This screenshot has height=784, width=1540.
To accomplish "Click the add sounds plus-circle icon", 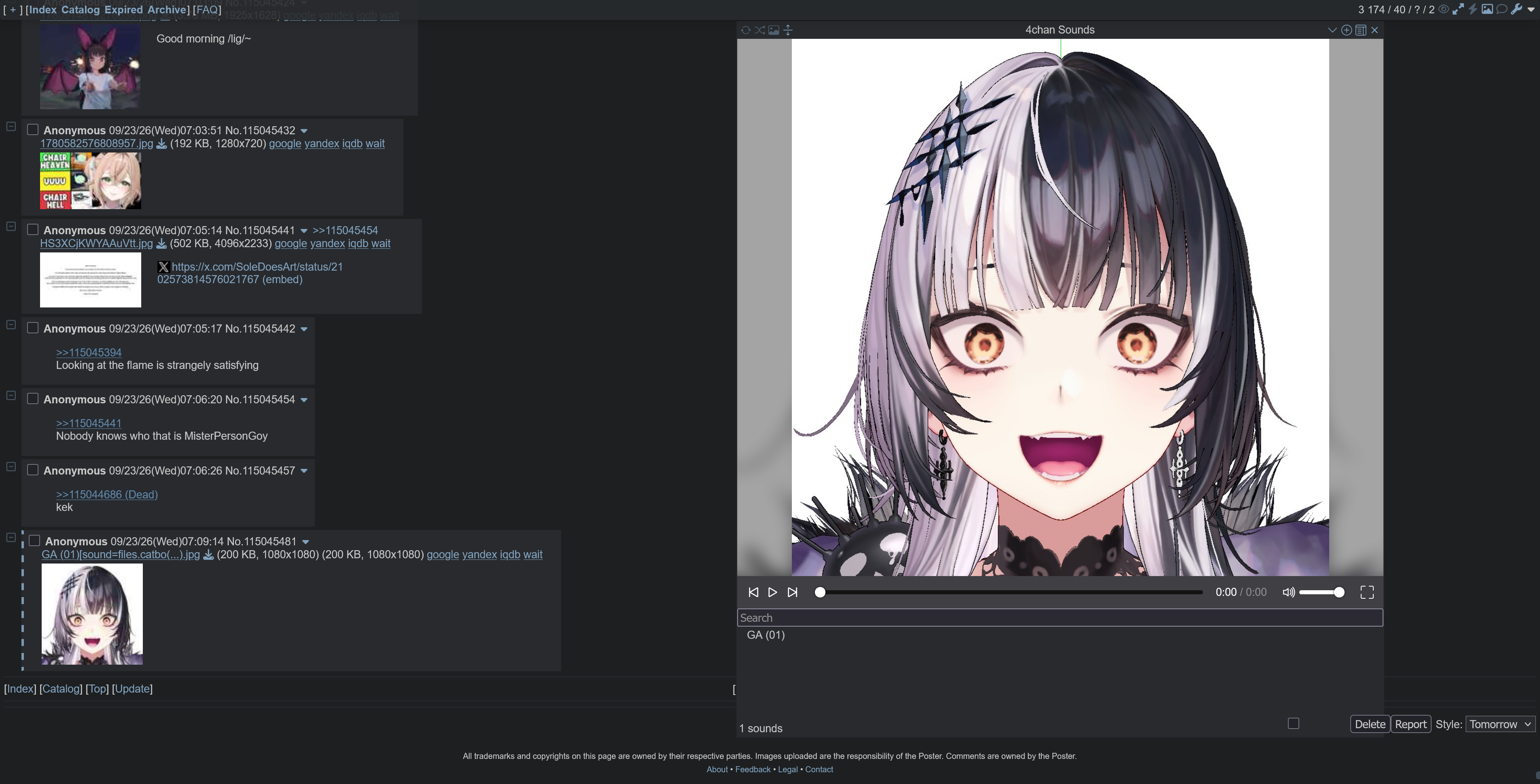I will 1346,30.
